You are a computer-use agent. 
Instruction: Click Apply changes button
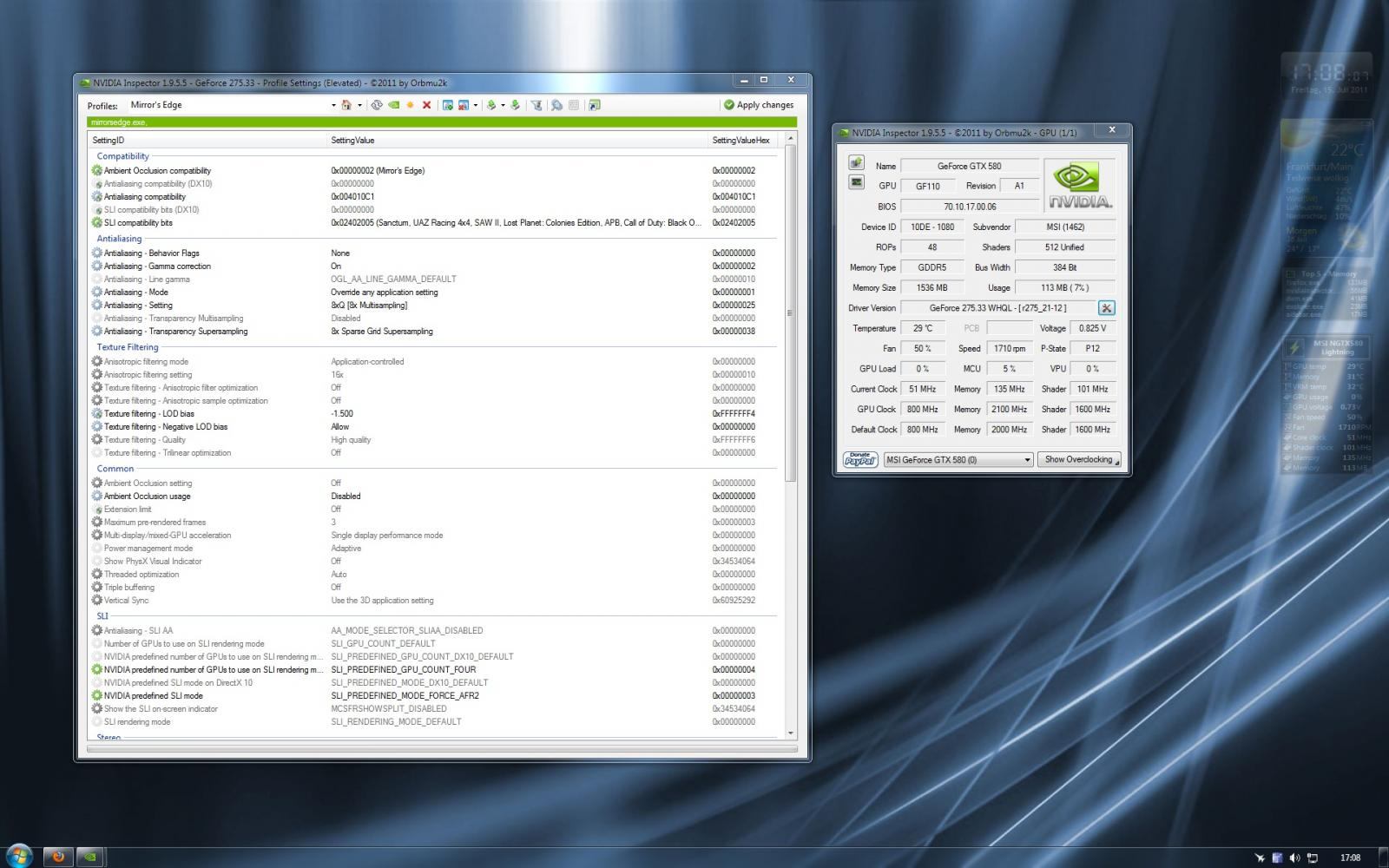[759, 105]
